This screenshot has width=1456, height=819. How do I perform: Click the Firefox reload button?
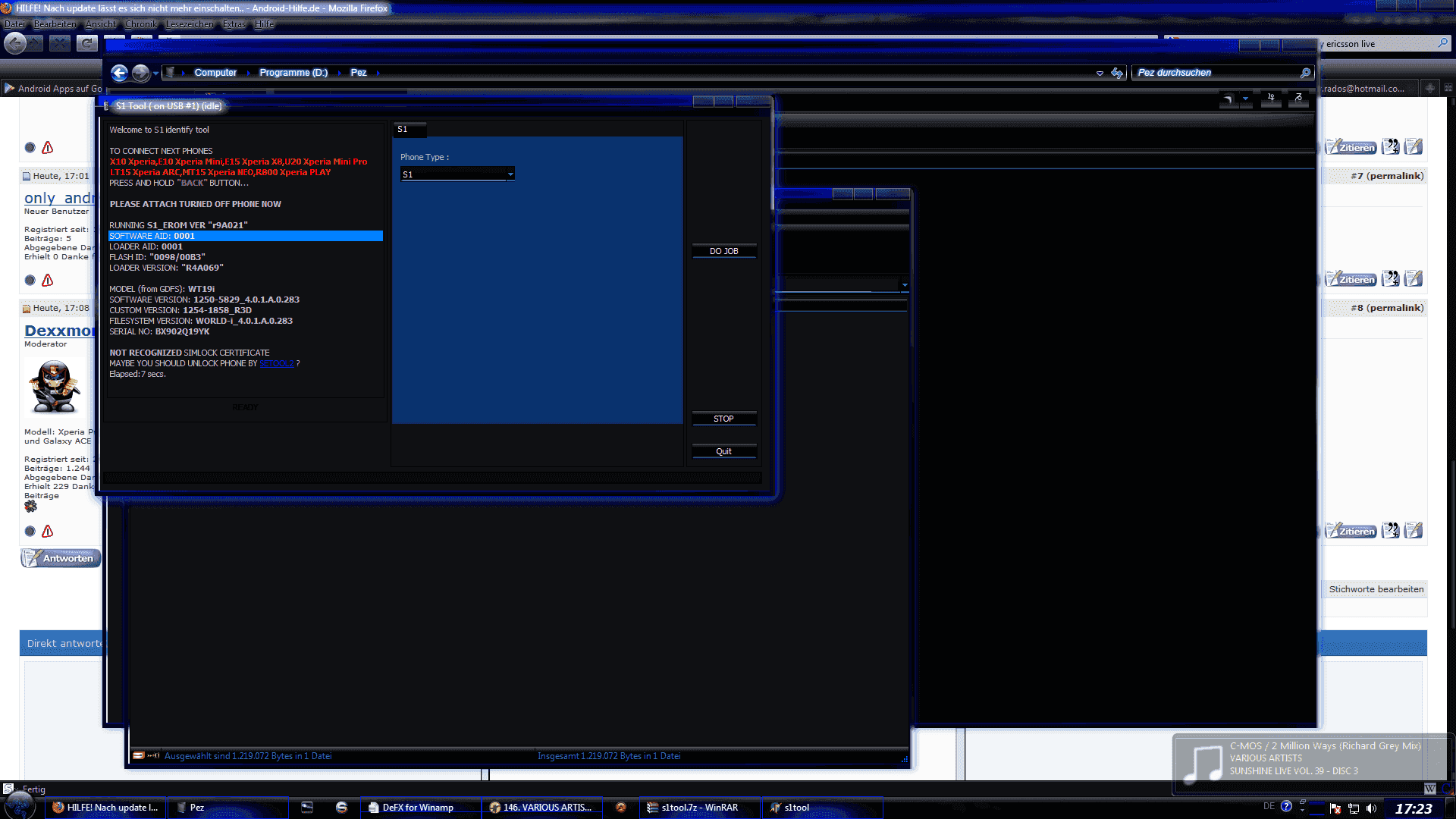tap(87, 43)
